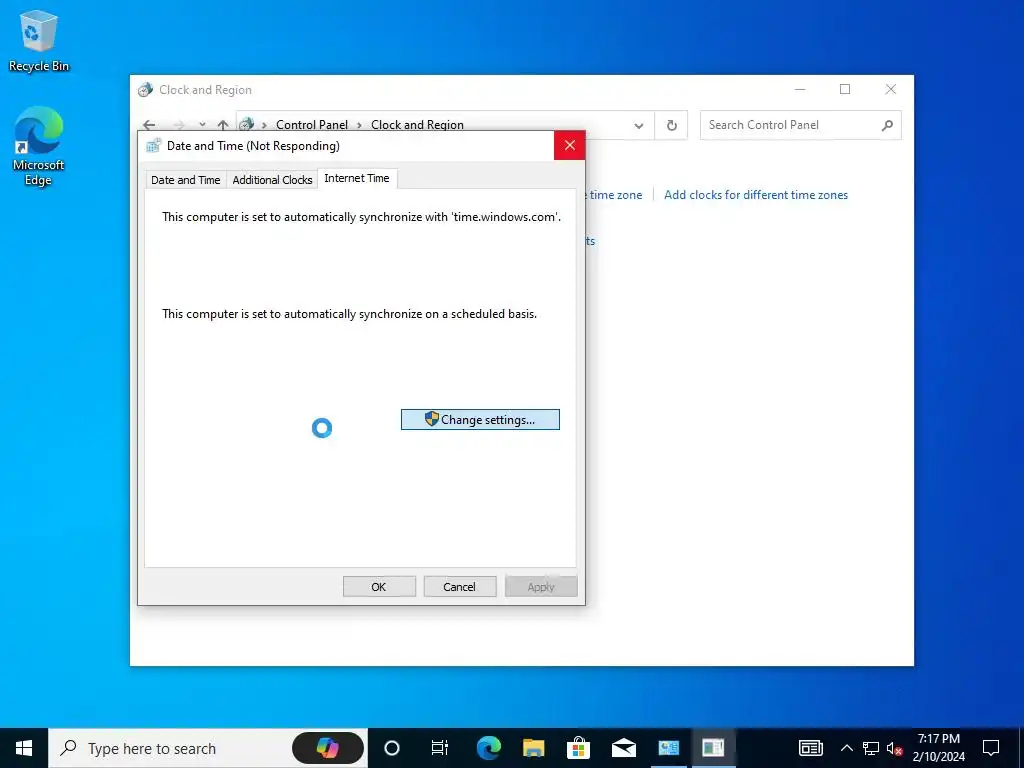Expand the address bar history dropdown

[x=639, y=125]
